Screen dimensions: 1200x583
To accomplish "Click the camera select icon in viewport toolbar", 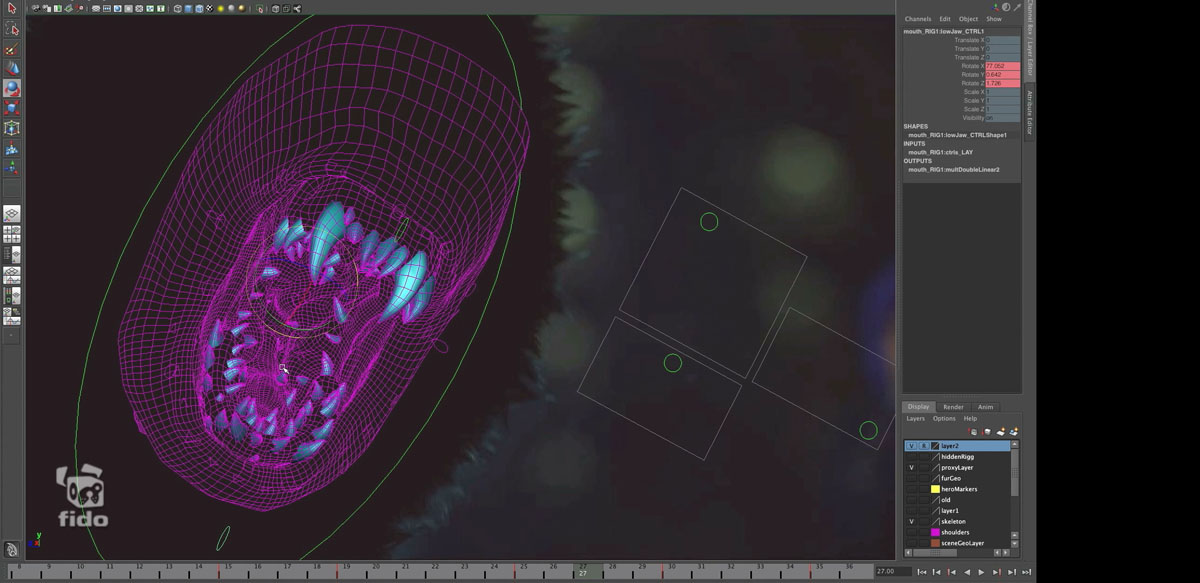I will tap(36, 9).
